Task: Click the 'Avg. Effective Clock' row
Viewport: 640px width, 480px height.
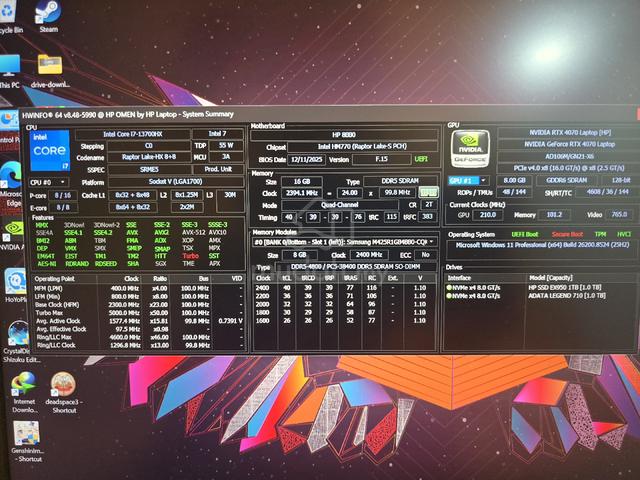Action: coord(139,329)
